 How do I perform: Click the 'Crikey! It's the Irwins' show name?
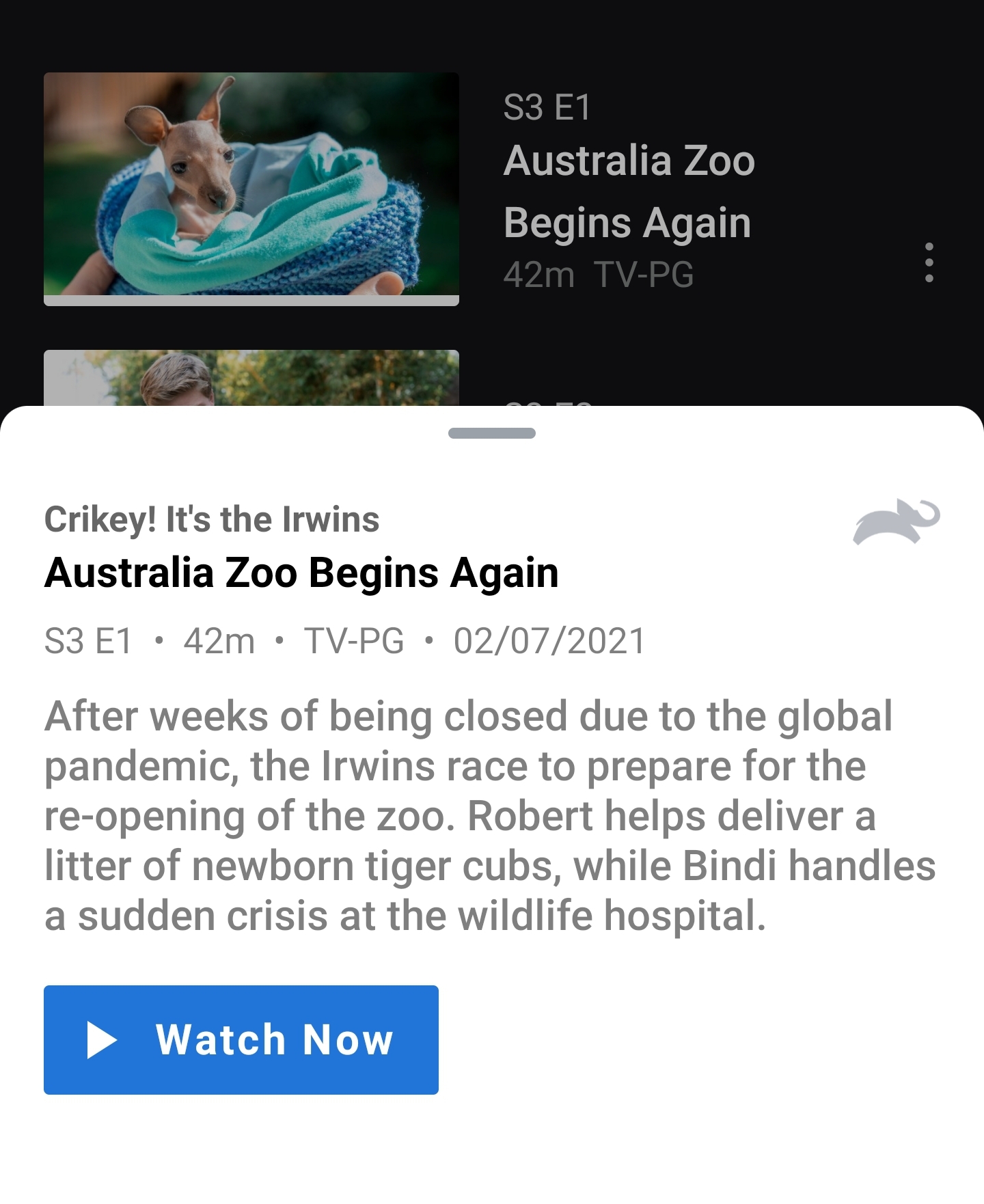coord(212,519)
